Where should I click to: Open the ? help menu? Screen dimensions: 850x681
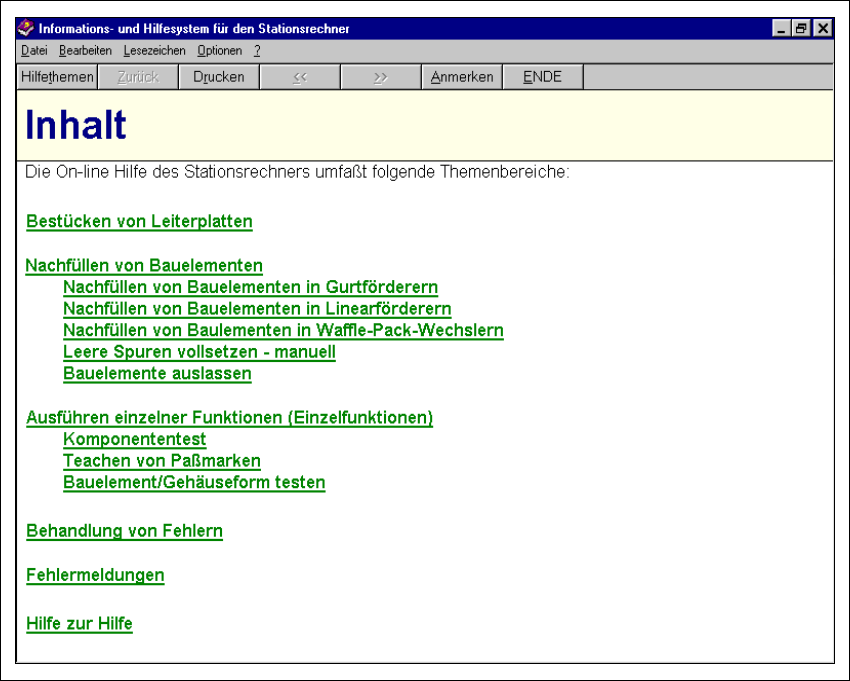coord(257,51)
